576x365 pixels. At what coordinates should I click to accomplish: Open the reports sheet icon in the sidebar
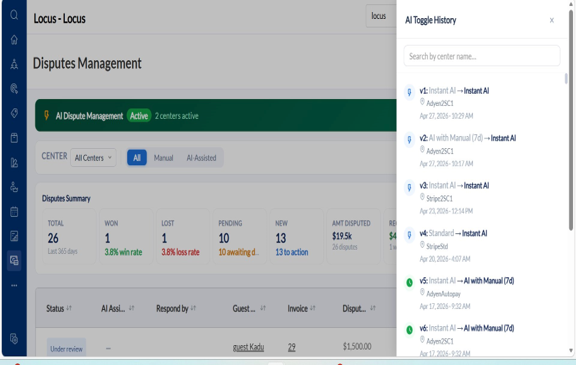[x=14, y=236]
